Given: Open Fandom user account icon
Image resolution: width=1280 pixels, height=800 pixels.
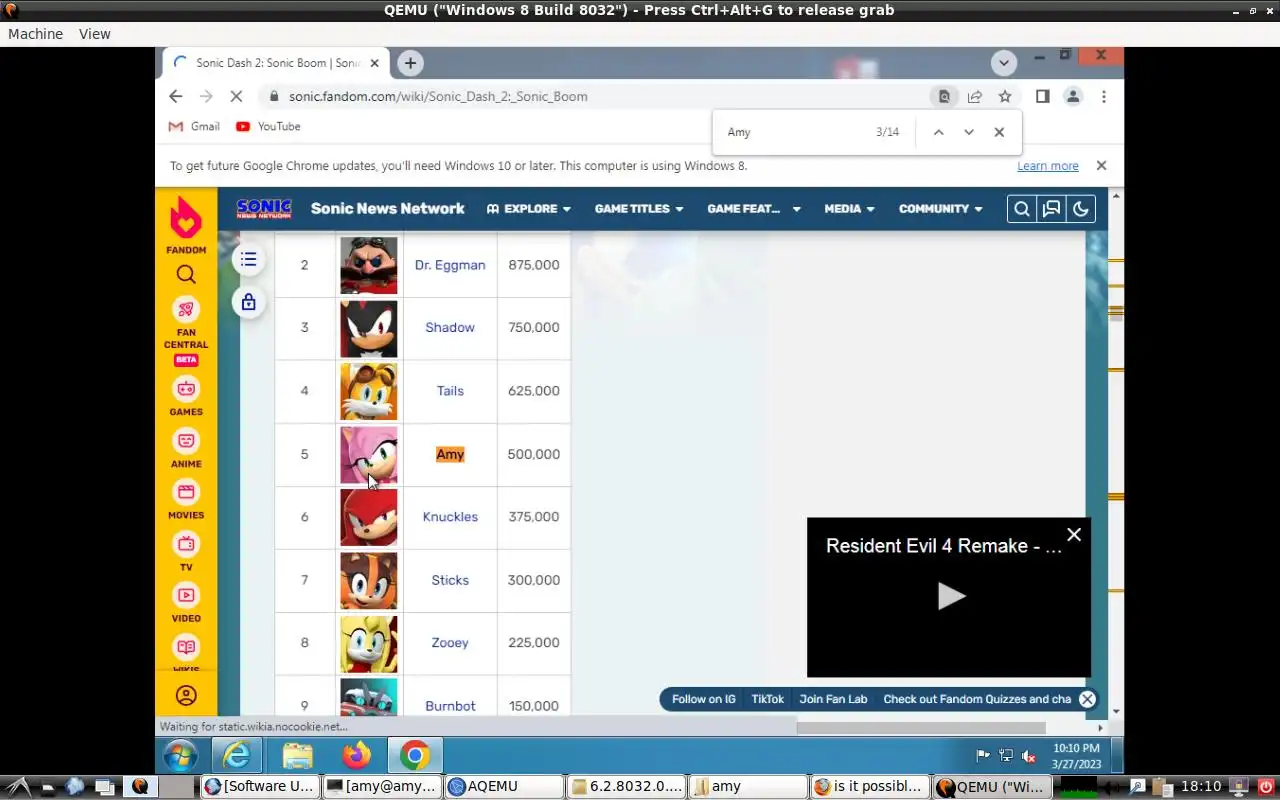Looking at the screenshot, I should [186, 696].
